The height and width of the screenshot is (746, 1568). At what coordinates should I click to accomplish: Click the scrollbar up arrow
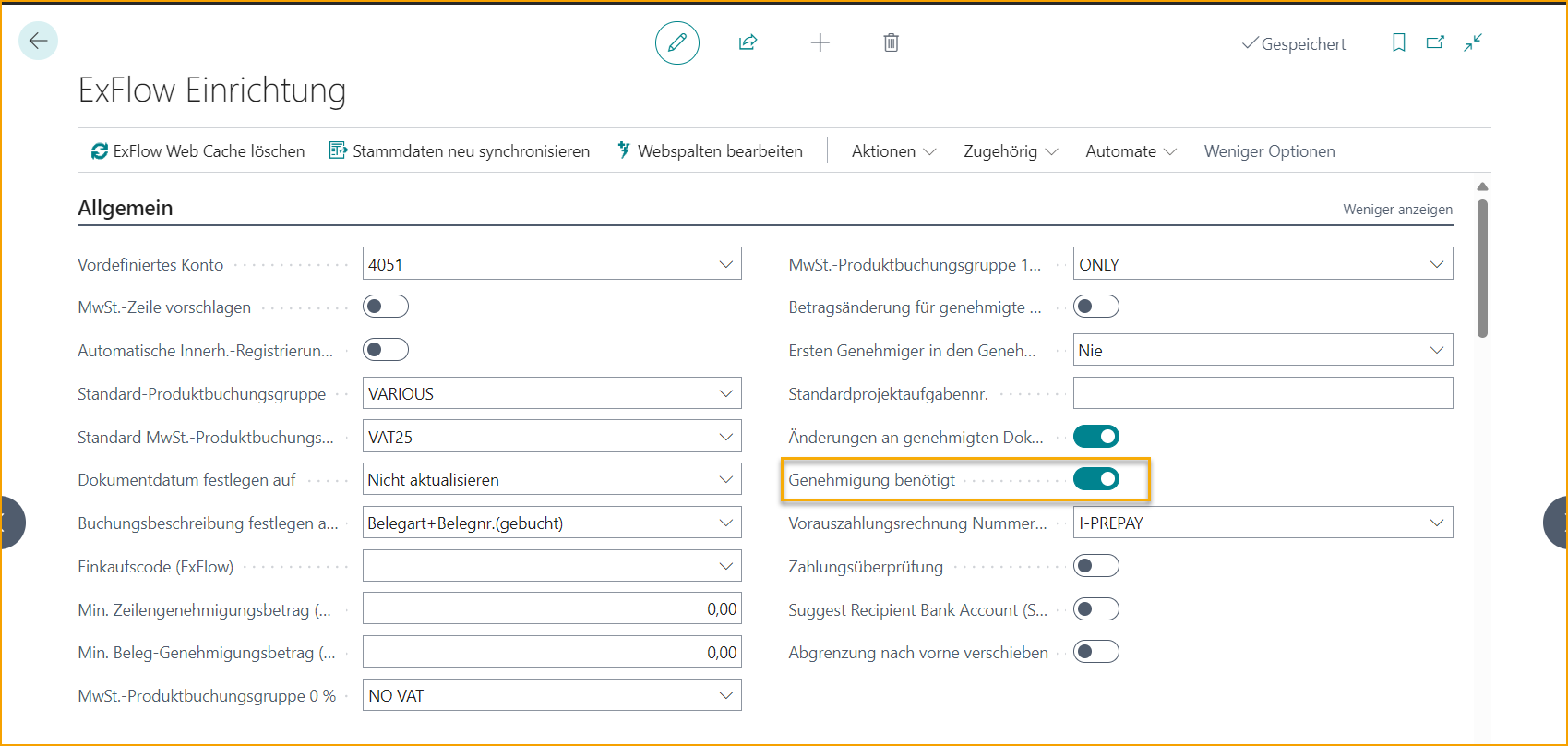click(x=1482, y=187)
